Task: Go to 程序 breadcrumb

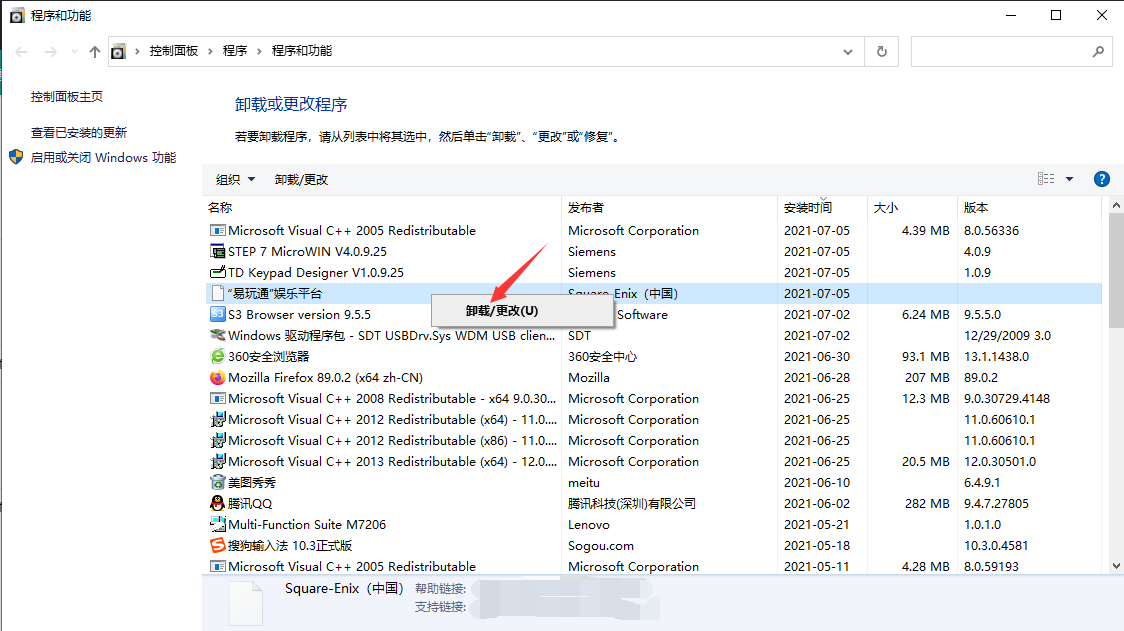Action: 234,51
